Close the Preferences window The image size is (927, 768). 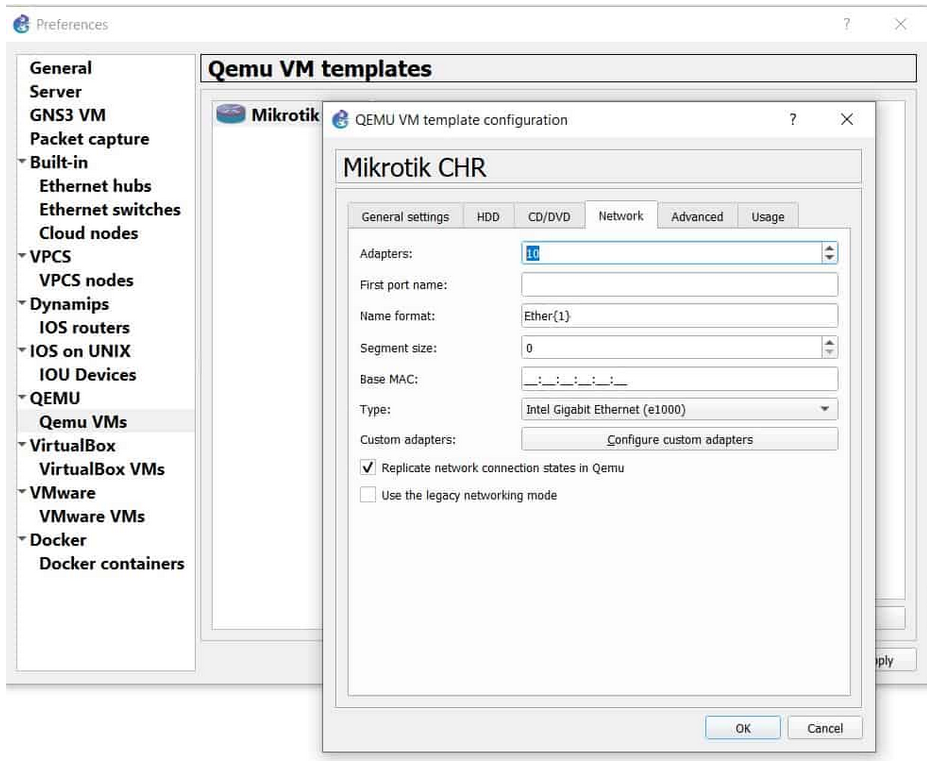pyautogui.click(x=900, y=24)
